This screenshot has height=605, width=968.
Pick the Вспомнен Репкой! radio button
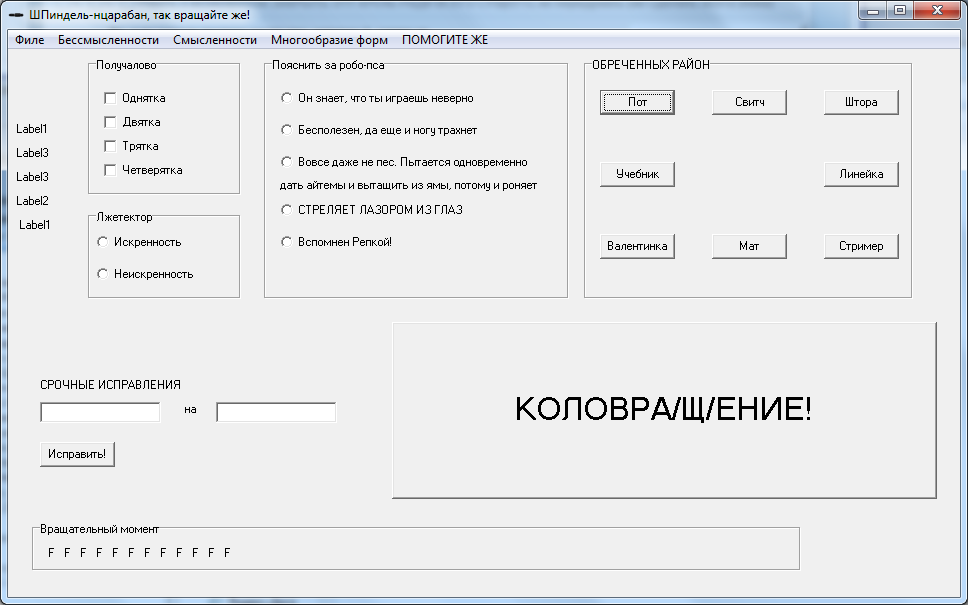(x=287, y=242)
